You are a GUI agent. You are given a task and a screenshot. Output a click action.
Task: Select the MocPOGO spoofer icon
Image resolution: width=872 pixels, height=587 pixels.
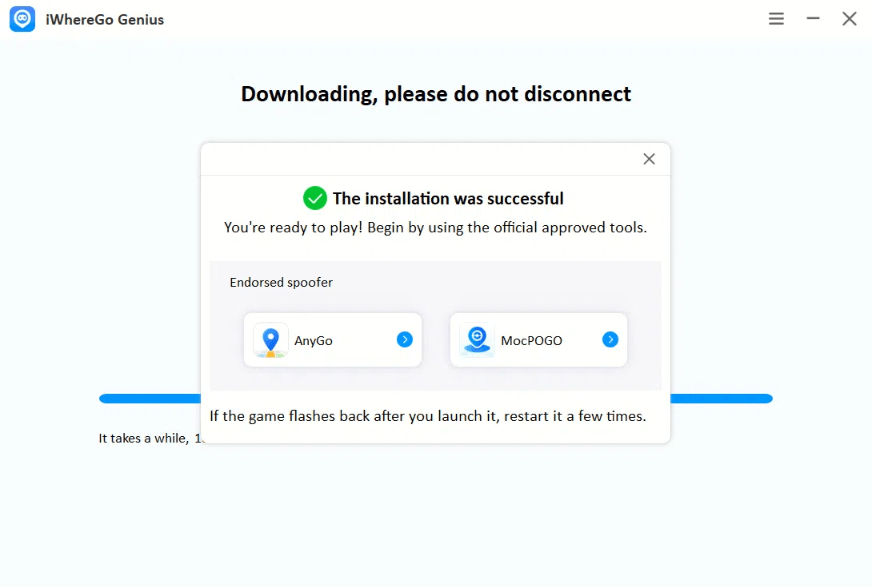tap(475, 339)
